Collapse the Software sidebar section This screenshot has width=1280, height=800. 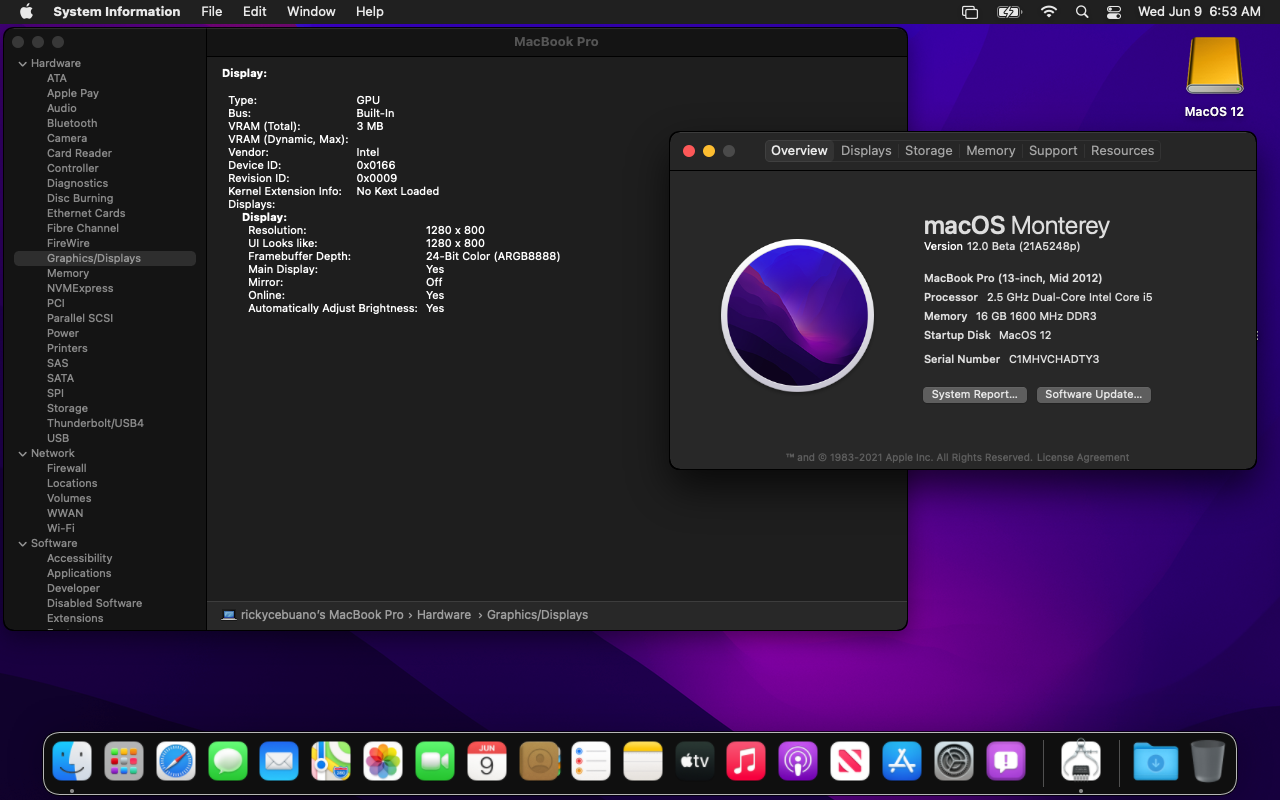coord(22,544)
